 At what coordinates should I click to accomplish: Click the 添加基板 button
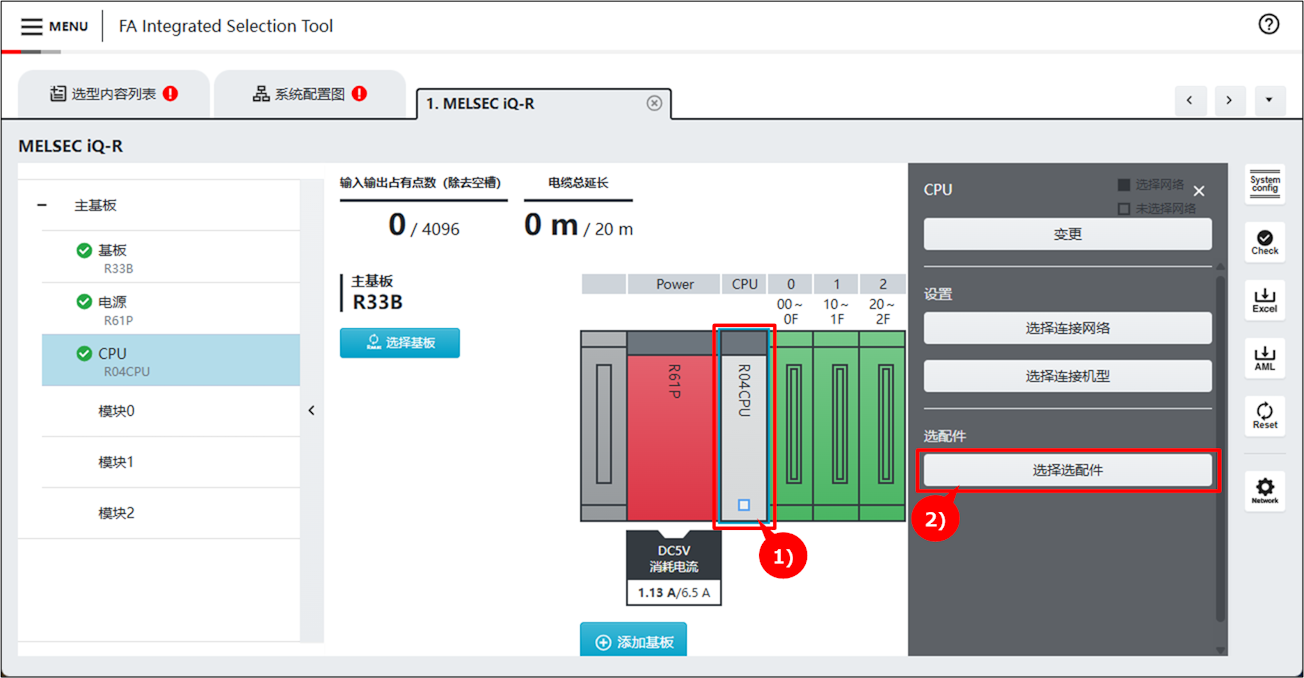coord(633,642)
